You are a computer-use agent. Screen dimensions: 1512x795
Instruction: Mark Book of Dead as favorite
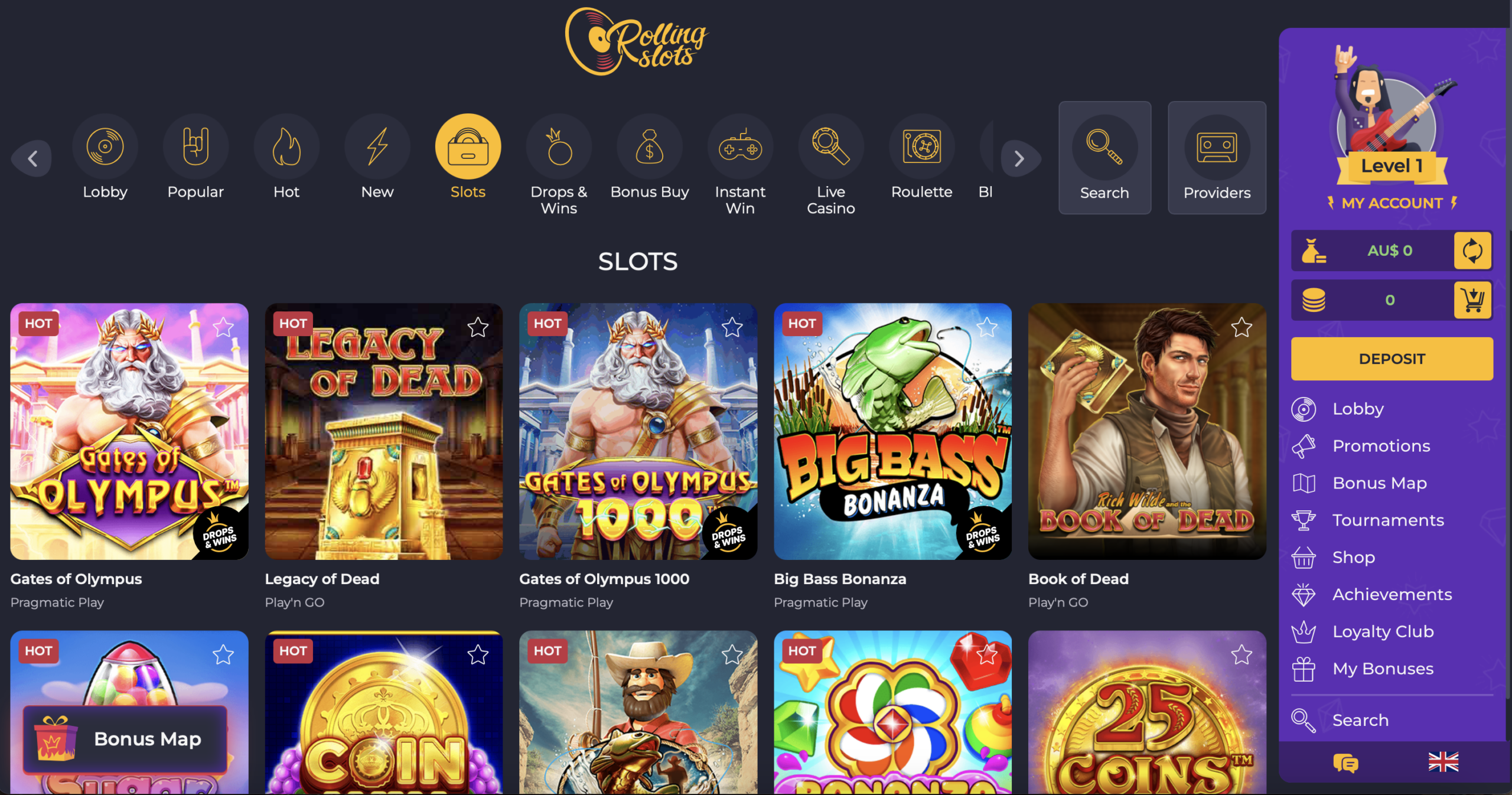[x=1241, y=327]
